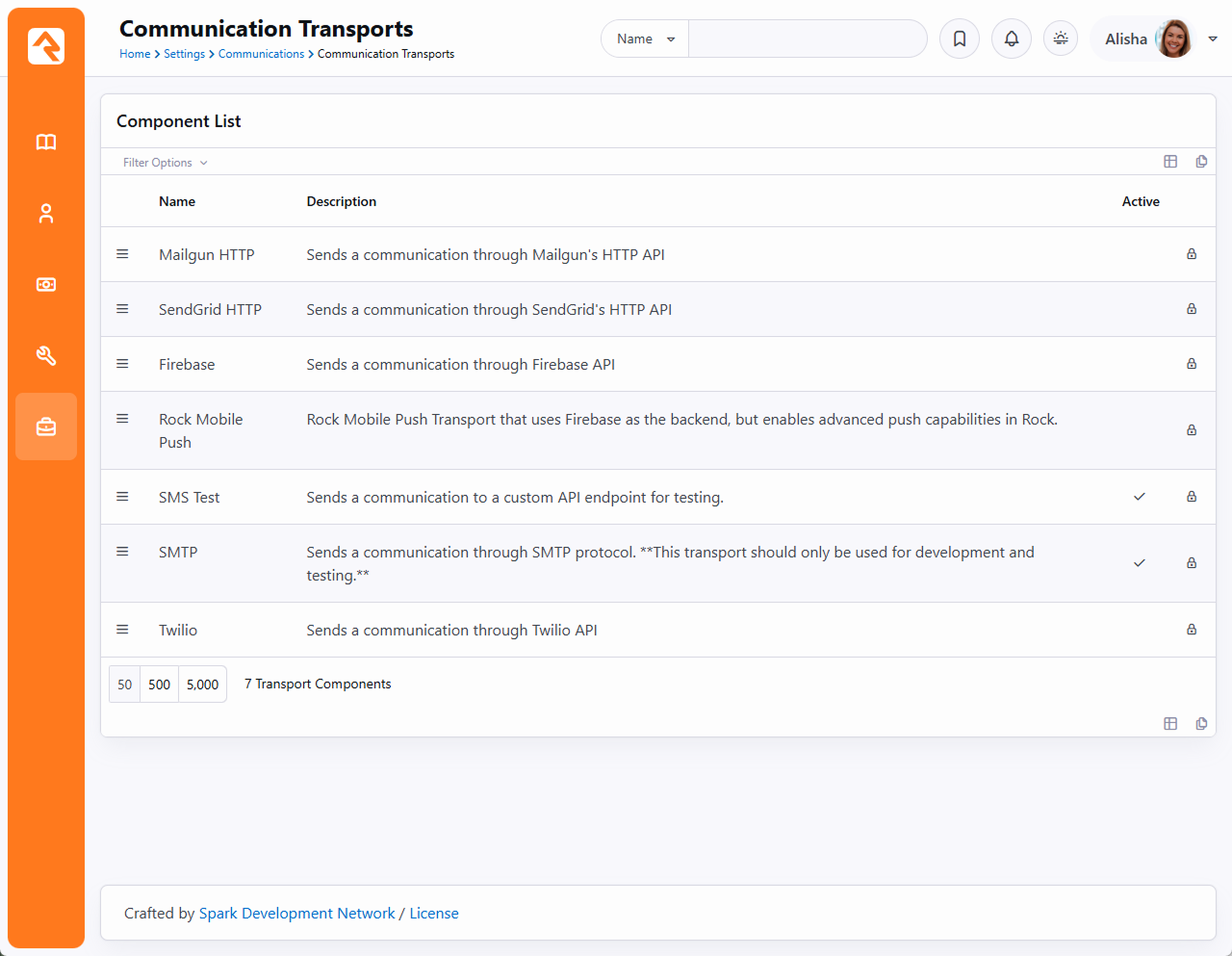Open the finance money icon menu
The width and height of the screenshot is (1232, 956).
click(x=46, y=285)
